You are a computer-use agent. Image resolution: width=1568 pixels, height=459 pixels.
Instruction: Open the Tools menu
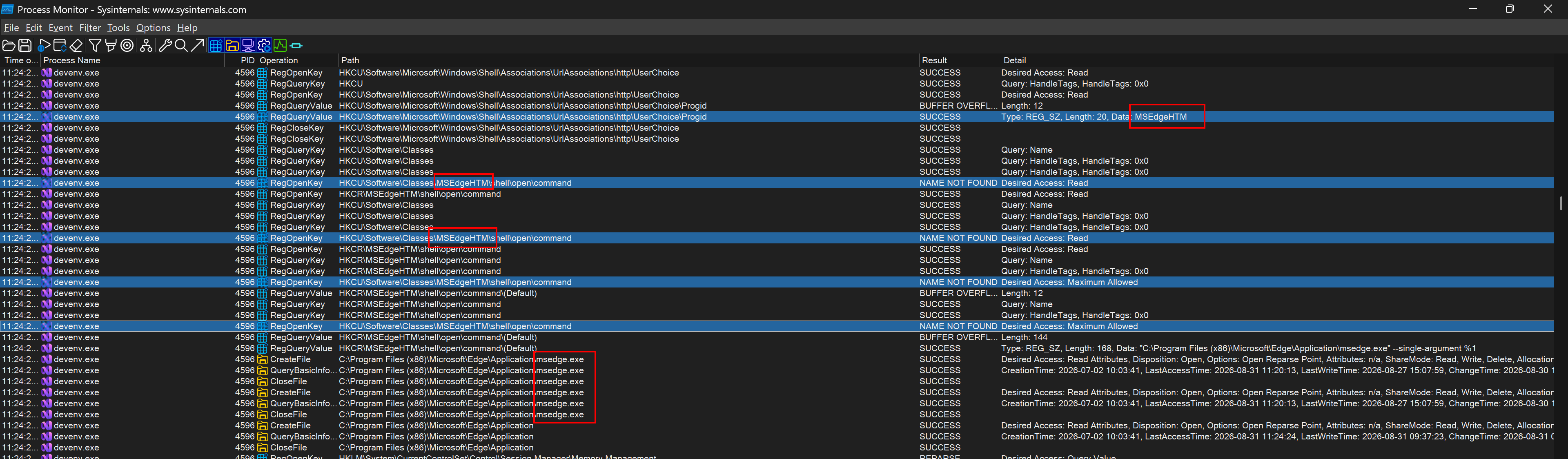(118, 27)
